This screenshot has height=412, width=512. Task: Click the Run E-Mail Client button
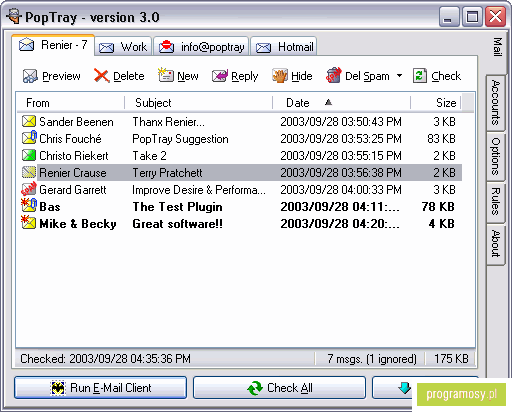pyautogui.click(x=100, y=388)
